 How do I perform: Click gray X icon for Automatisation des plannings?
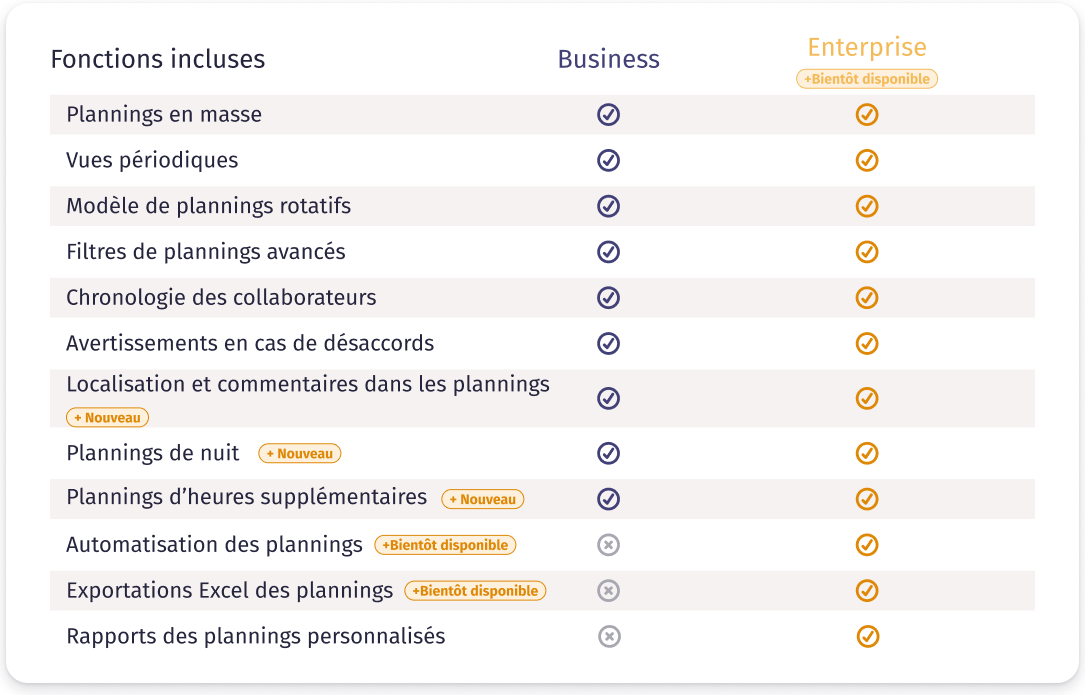pos(608,545)
